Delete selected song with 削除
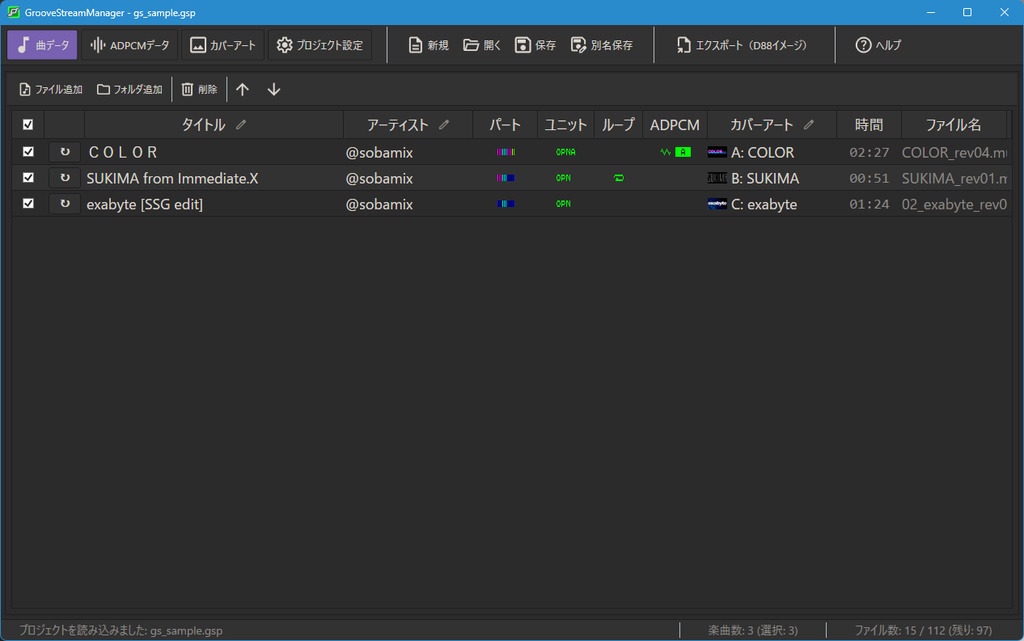This screenshot has width=1024, height=641. coord(199,89)
